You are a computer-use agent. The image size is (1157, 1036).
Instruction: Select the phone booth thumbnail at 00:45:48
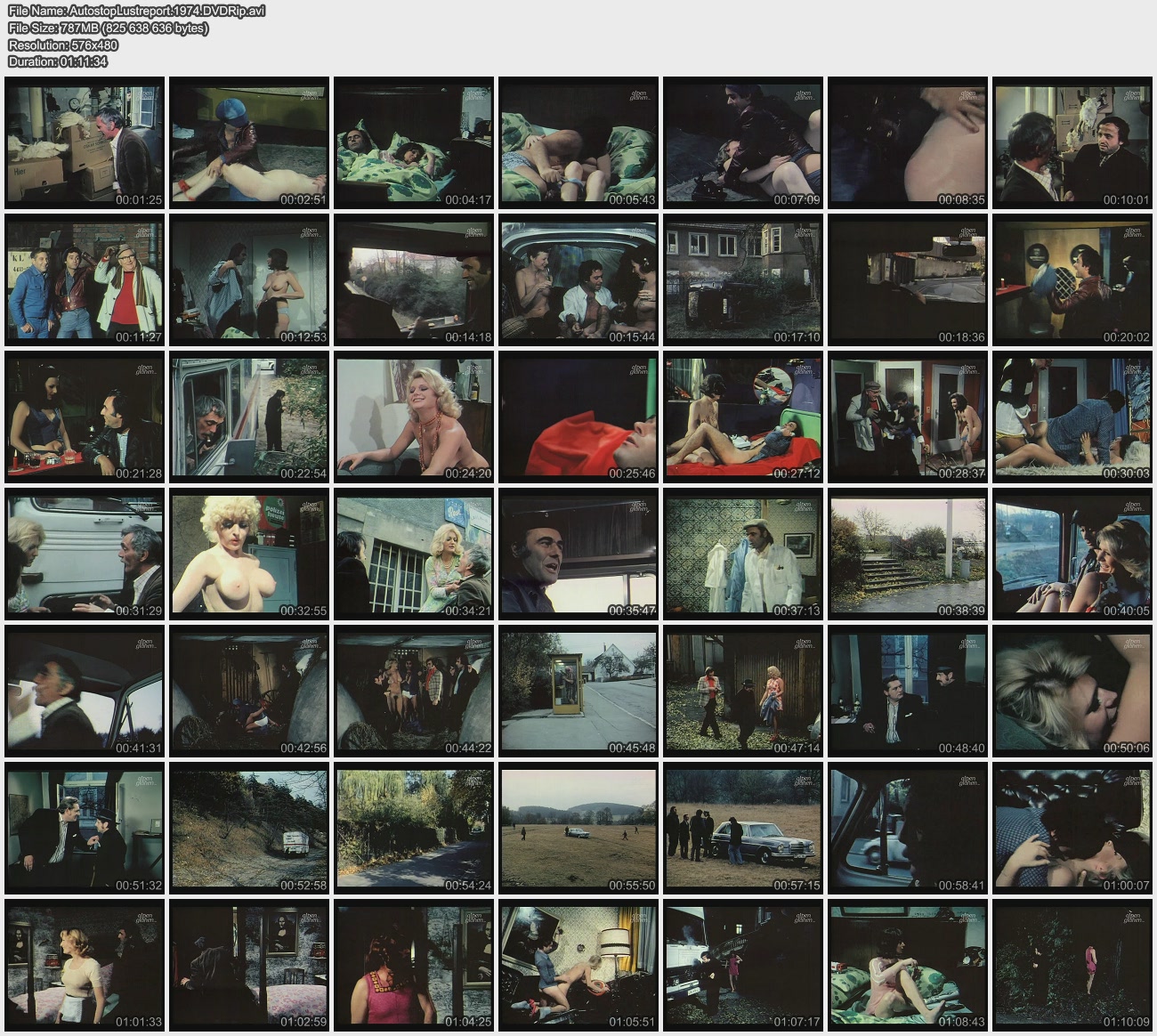578,692
